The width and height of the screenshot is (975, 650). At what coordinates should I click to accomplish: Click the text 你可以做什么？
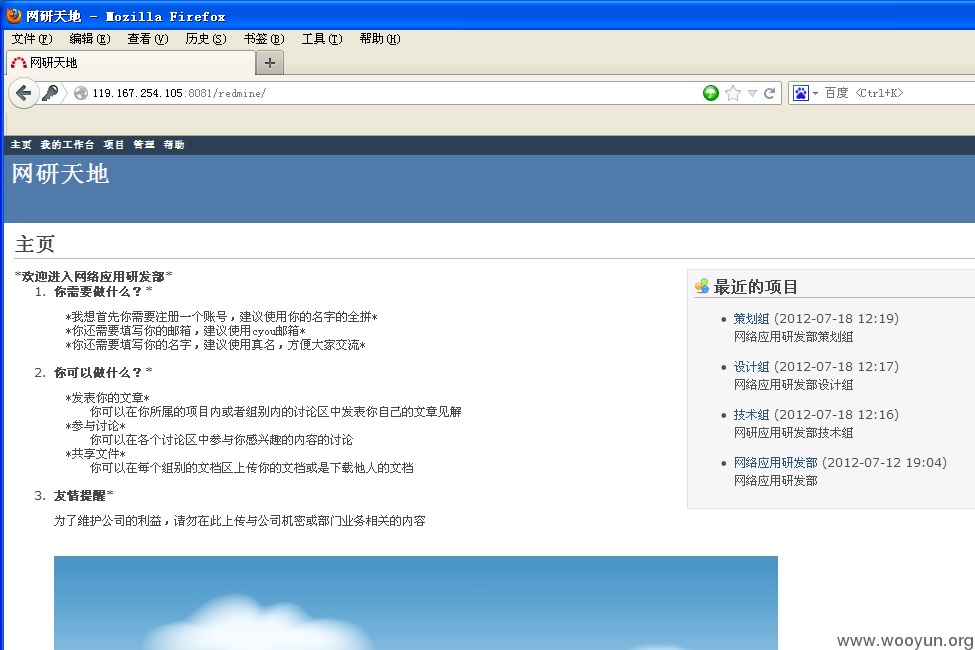pos(98,373)
